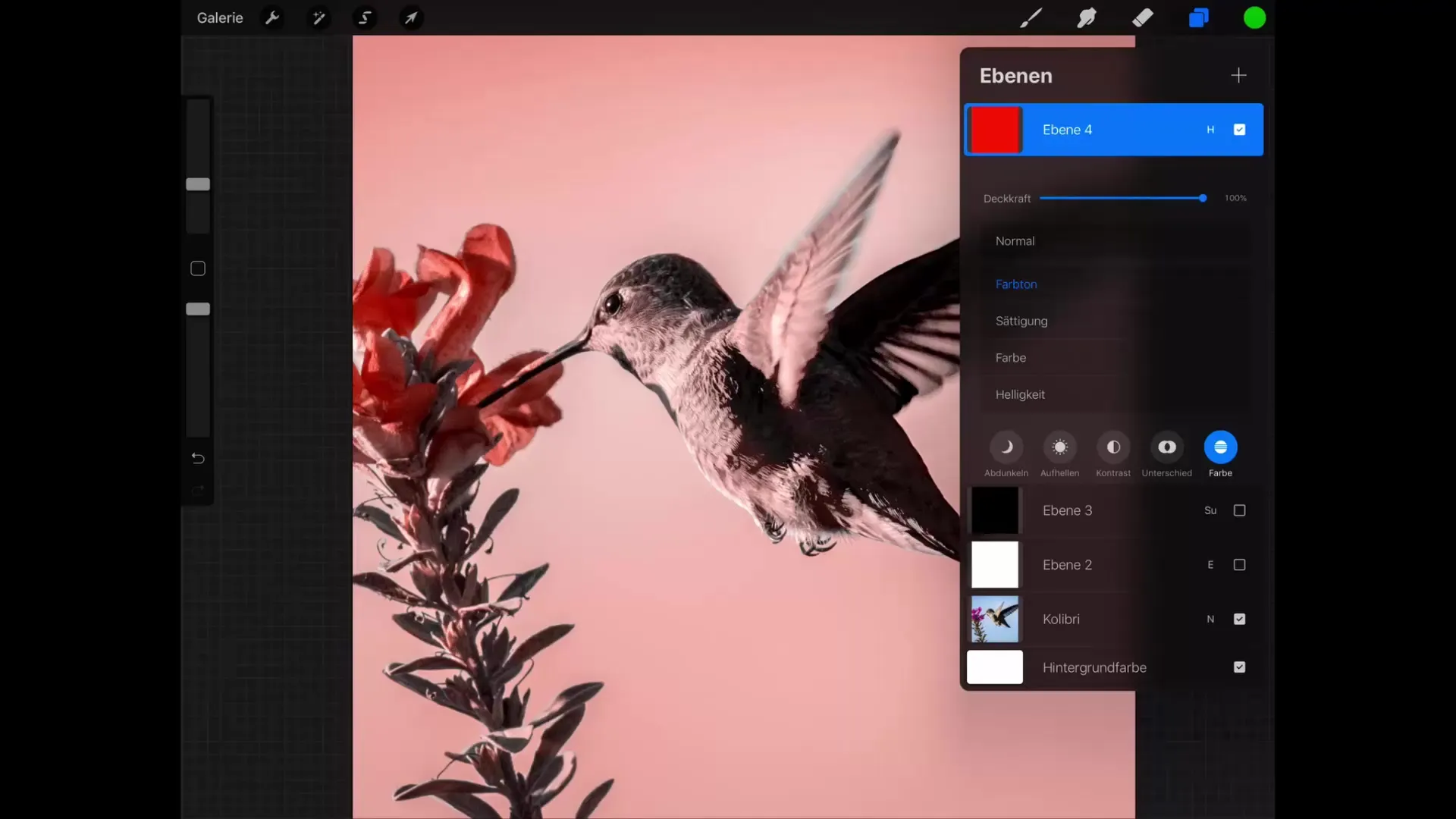Open blend modes for Kolibri via N

click(x=1210, y=619)
